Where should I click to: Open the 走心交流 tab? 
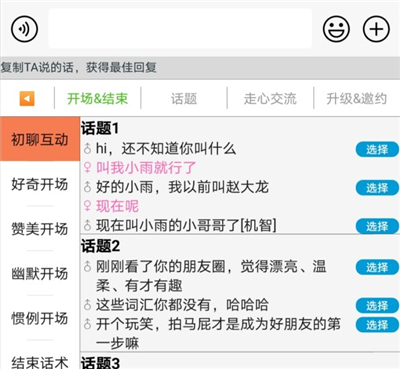(x=270, y=99)
